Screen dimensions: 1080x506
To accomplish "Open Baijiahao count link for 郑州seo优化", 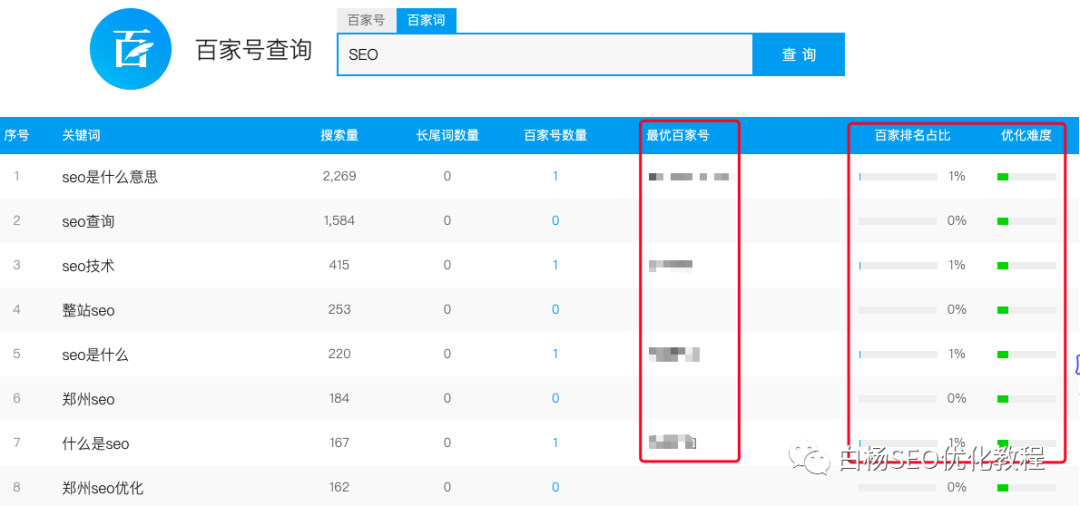I will pos(555,487).
